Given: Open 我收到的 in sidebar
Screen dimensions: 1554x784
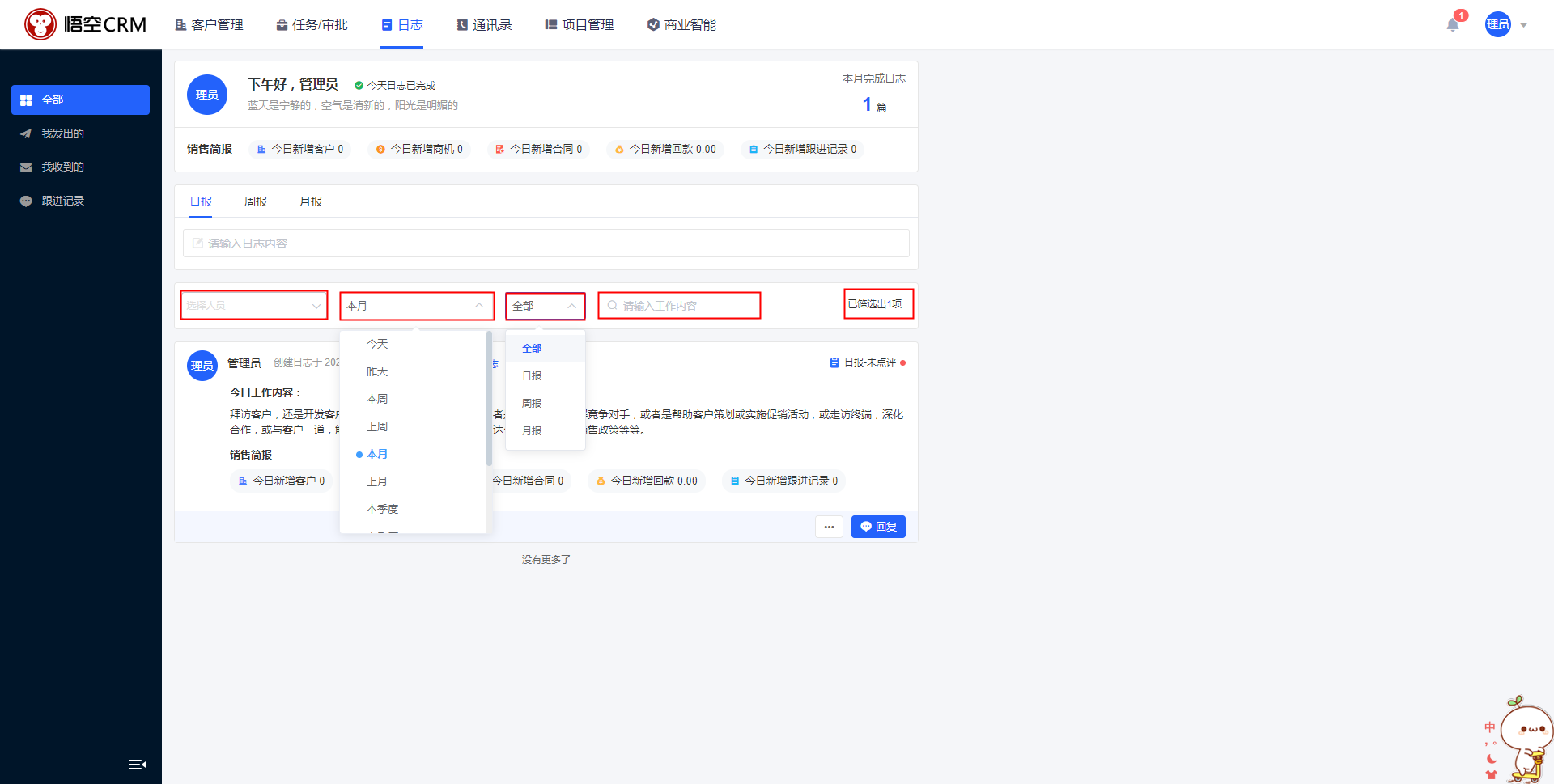Looking at the screenshot, I should click(x=80, y=167).
